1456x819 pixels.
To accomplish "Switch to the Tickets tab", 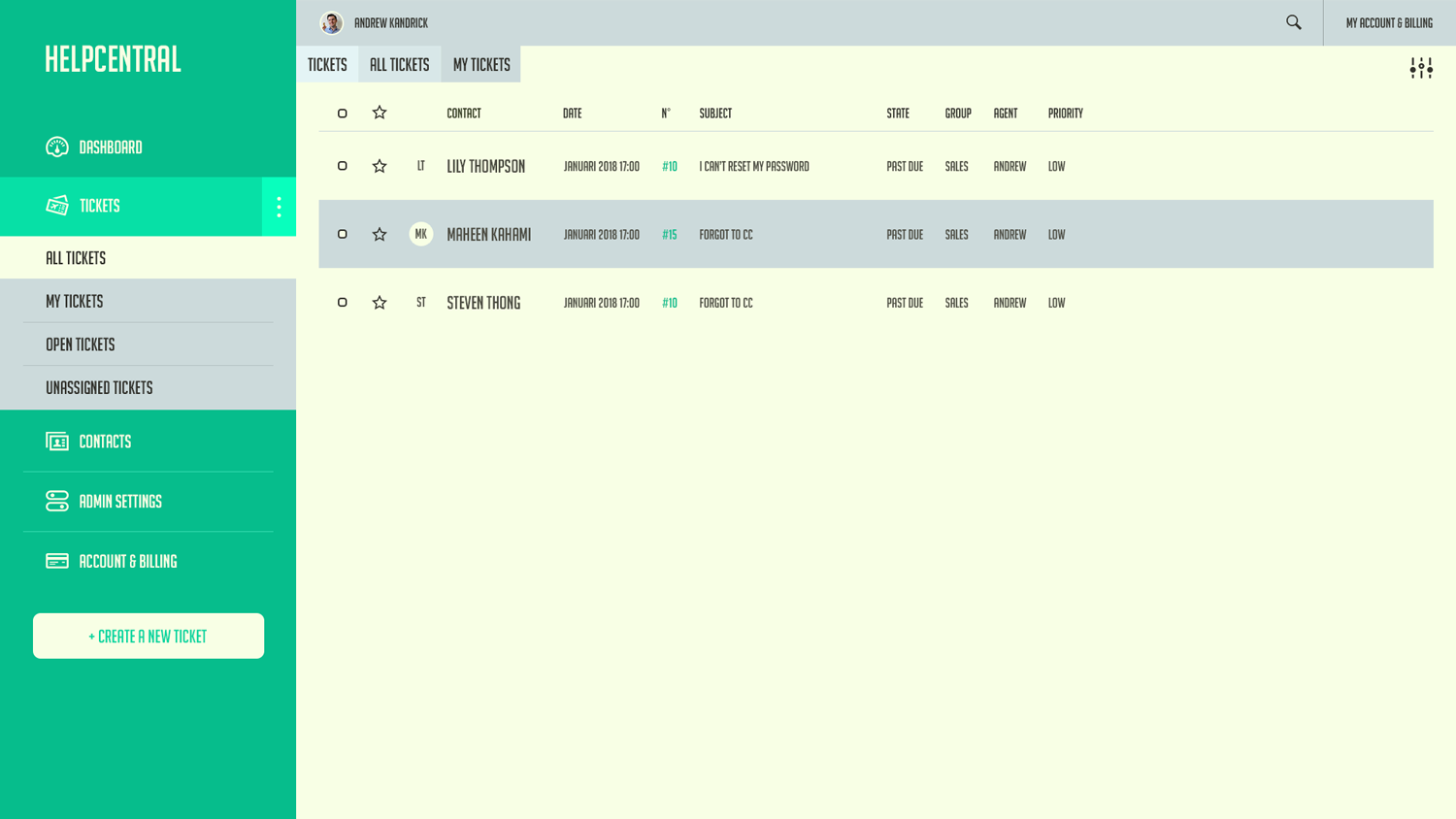I will tap(327, 64).
